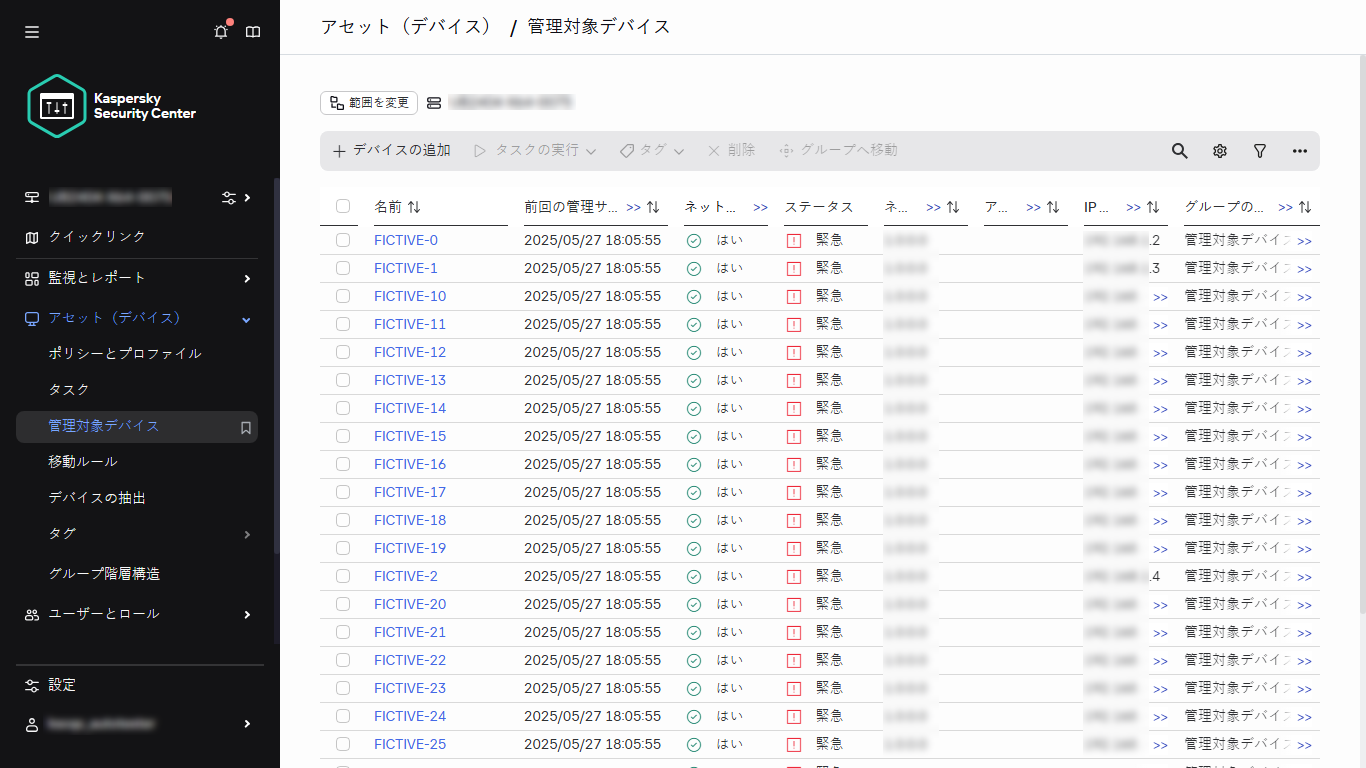The height and width of the screenshot is (768, 1366).
Task: Open the device list search magnifier
Action: click(1179, 150)
